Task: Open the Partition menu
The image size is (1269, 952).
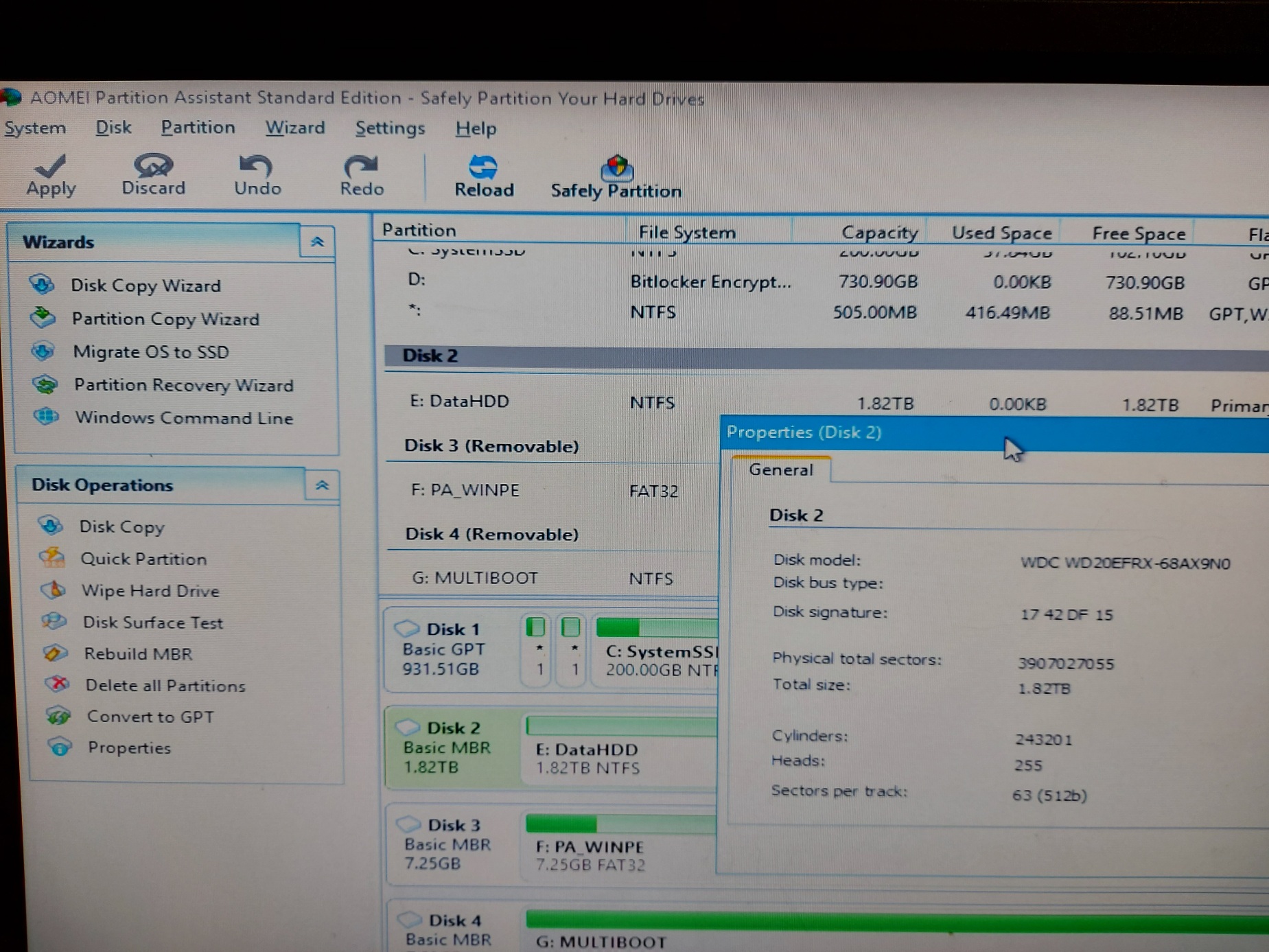Action: [198, 128]
